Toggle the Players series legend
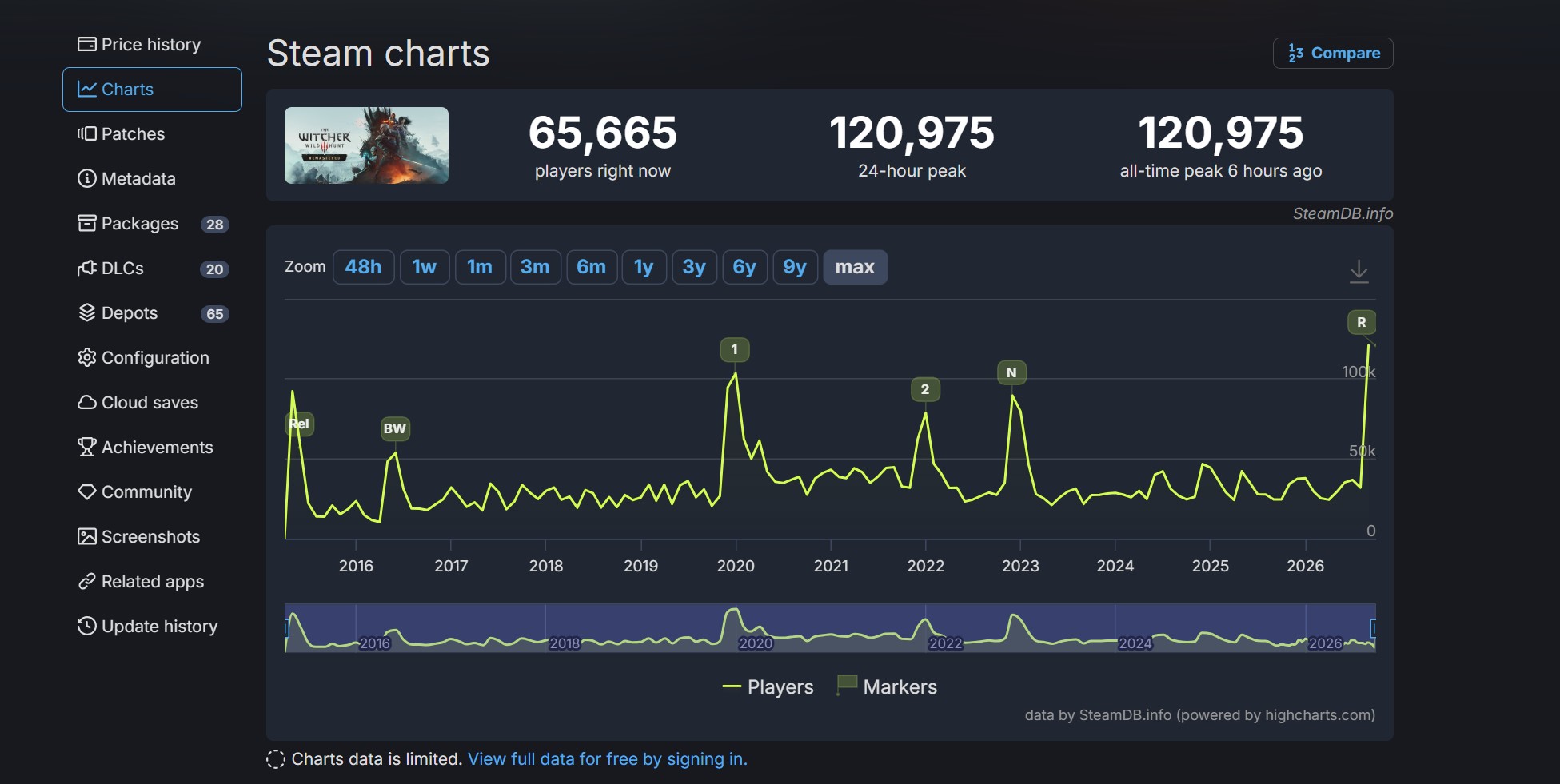Viewport: 1560px width, 784px height. (x=768, y=686)
